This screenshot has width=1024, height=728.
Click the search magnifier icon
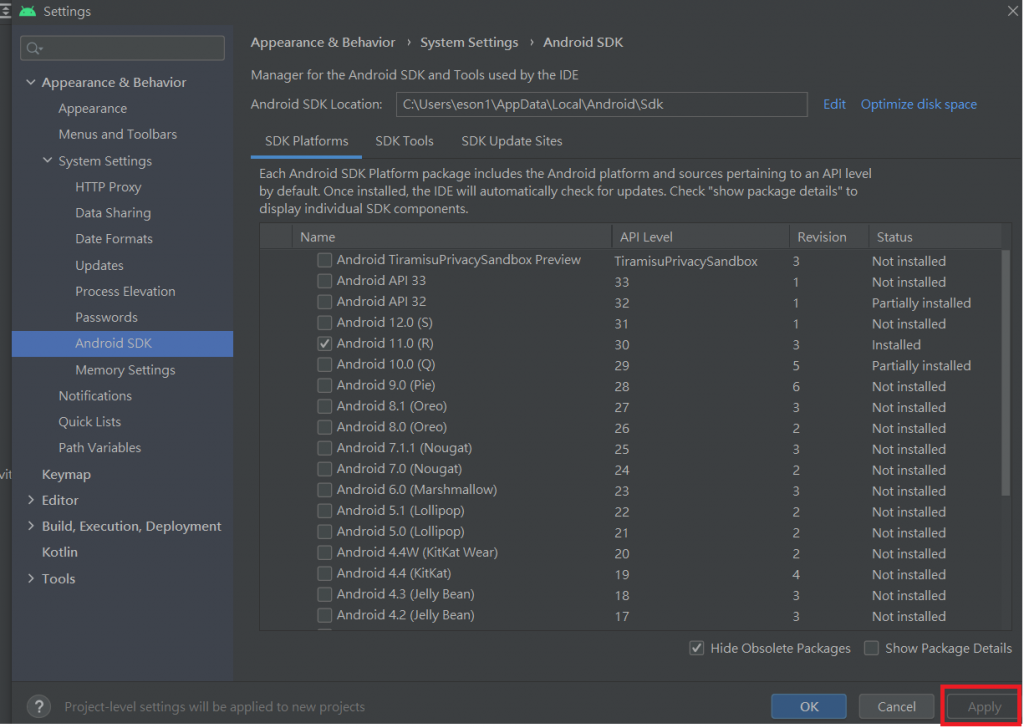pos(34,48)
